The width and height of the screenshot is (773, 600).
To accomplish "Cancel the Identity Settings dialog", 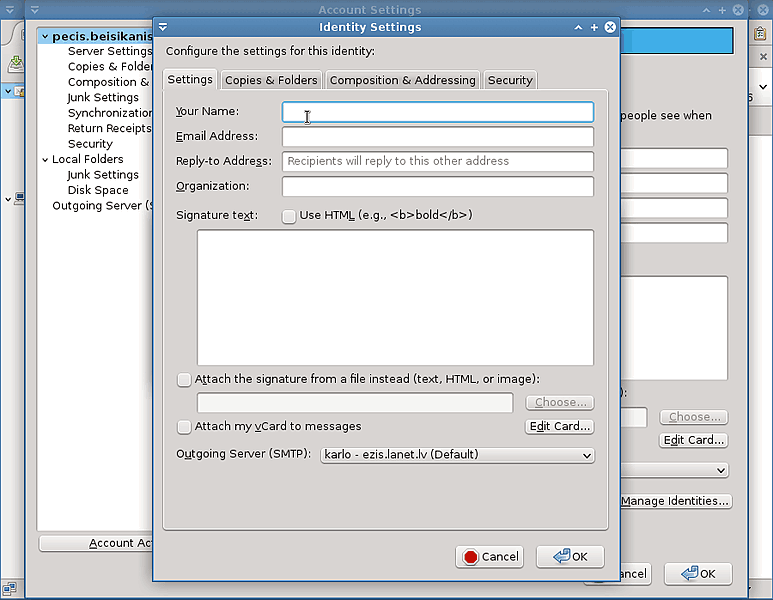I will click(x=490, y=557).
